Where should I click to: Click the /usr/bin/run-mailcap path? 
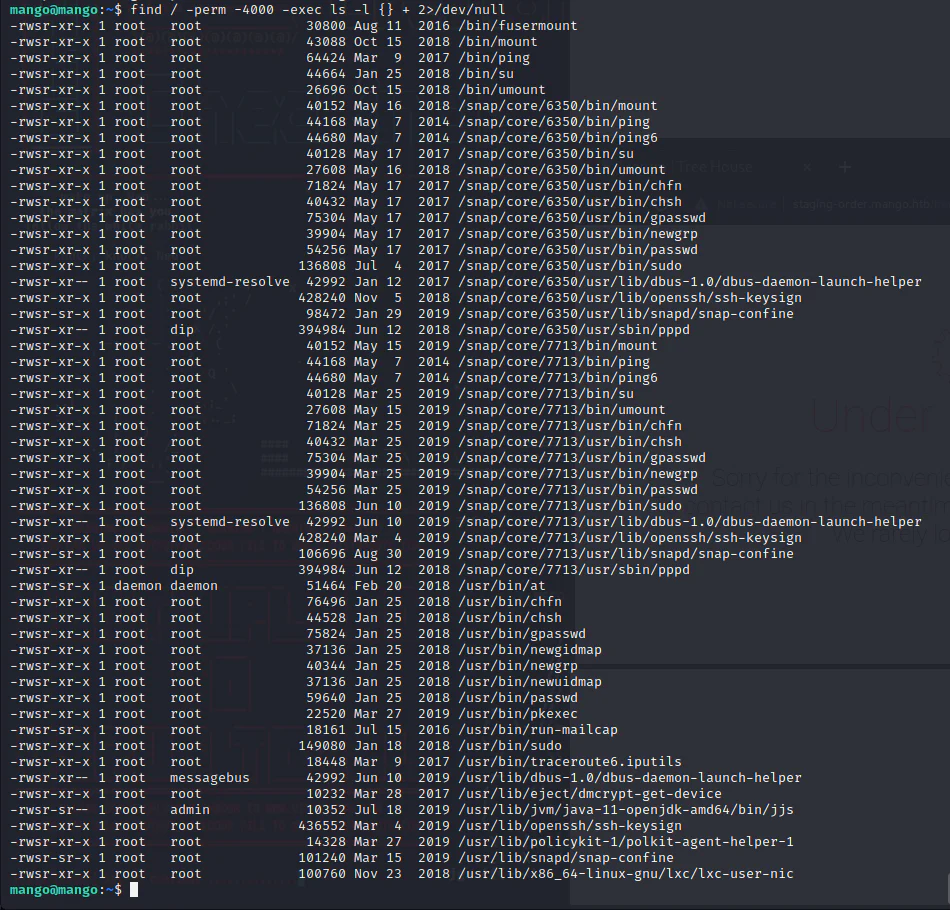(538, 730)
